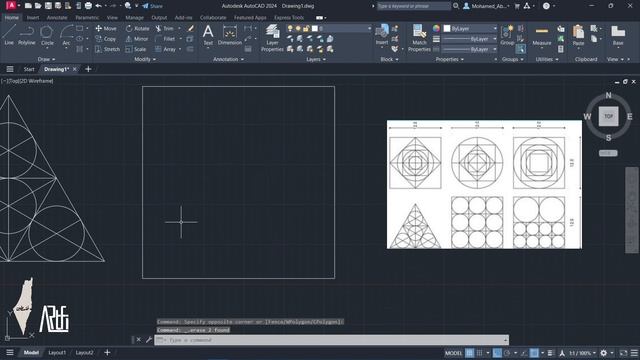Switch to the Layout1 tab

tap(57, 353)
